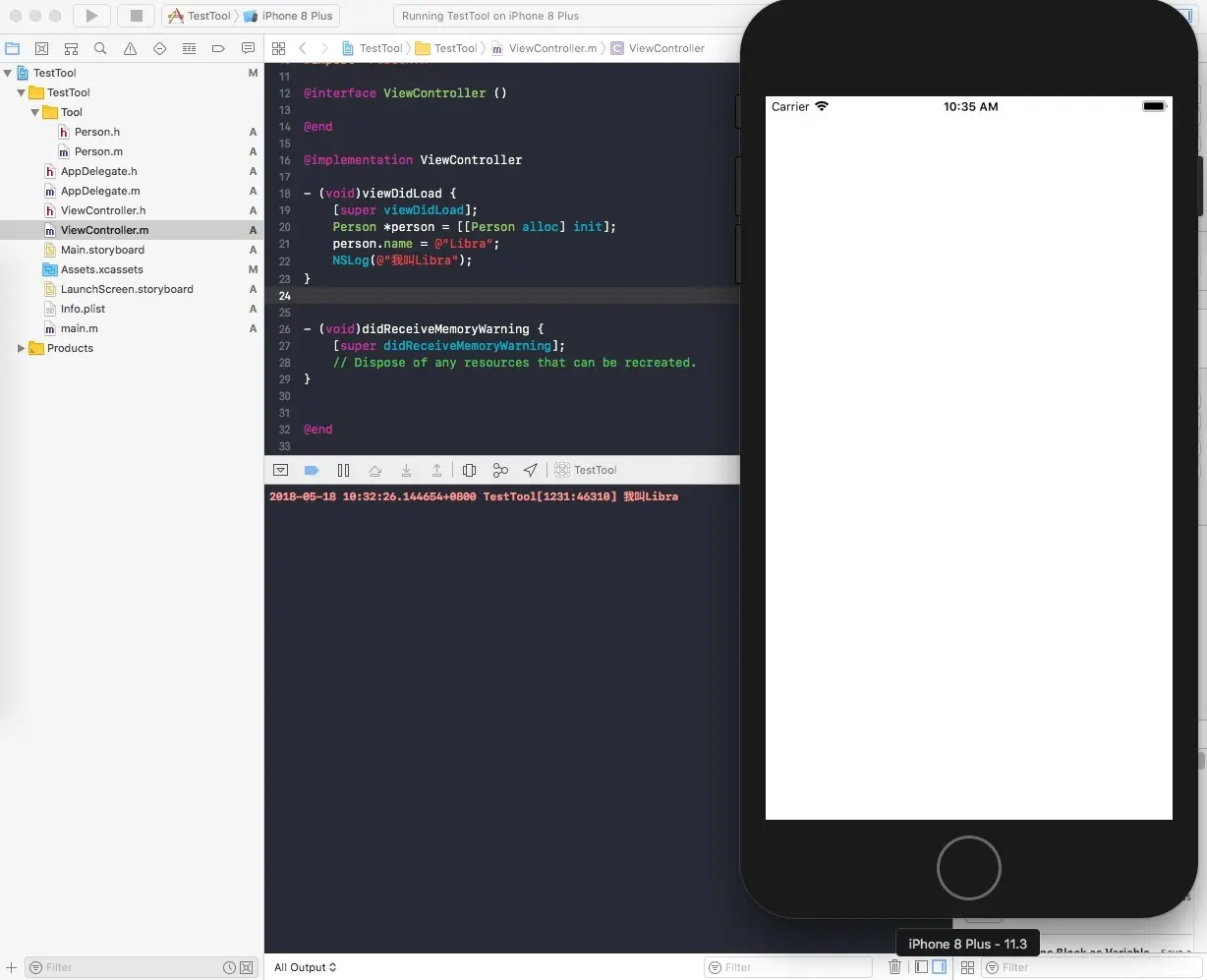Click the navigator Filter field

coord(143,967)
